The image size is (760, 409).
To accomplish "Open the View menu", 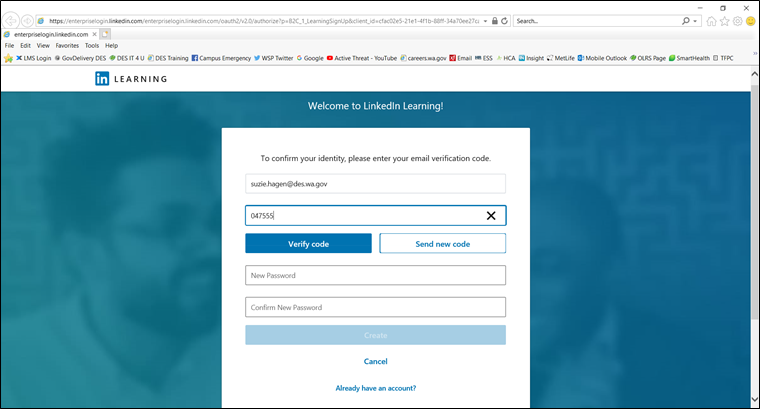I will point(43,46).
